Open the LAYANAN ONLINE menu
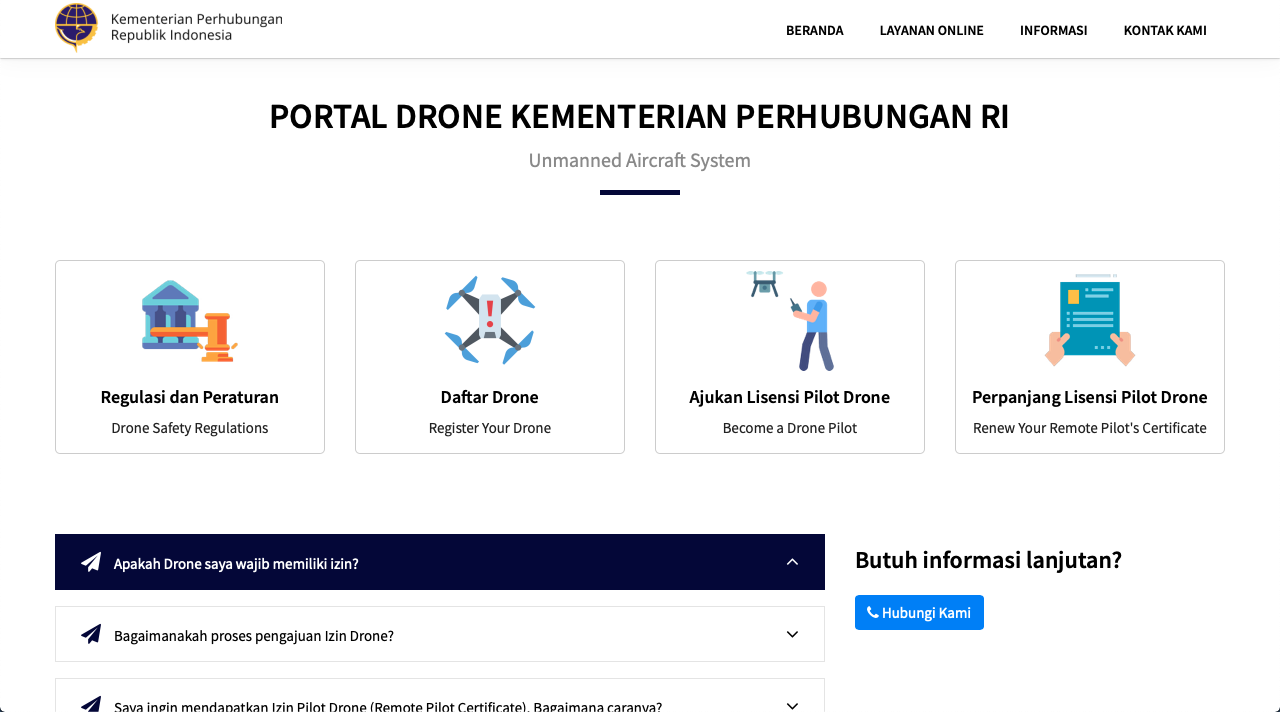Image resolution: width=1280 pixels, height=712 pixels. (932, 30)
